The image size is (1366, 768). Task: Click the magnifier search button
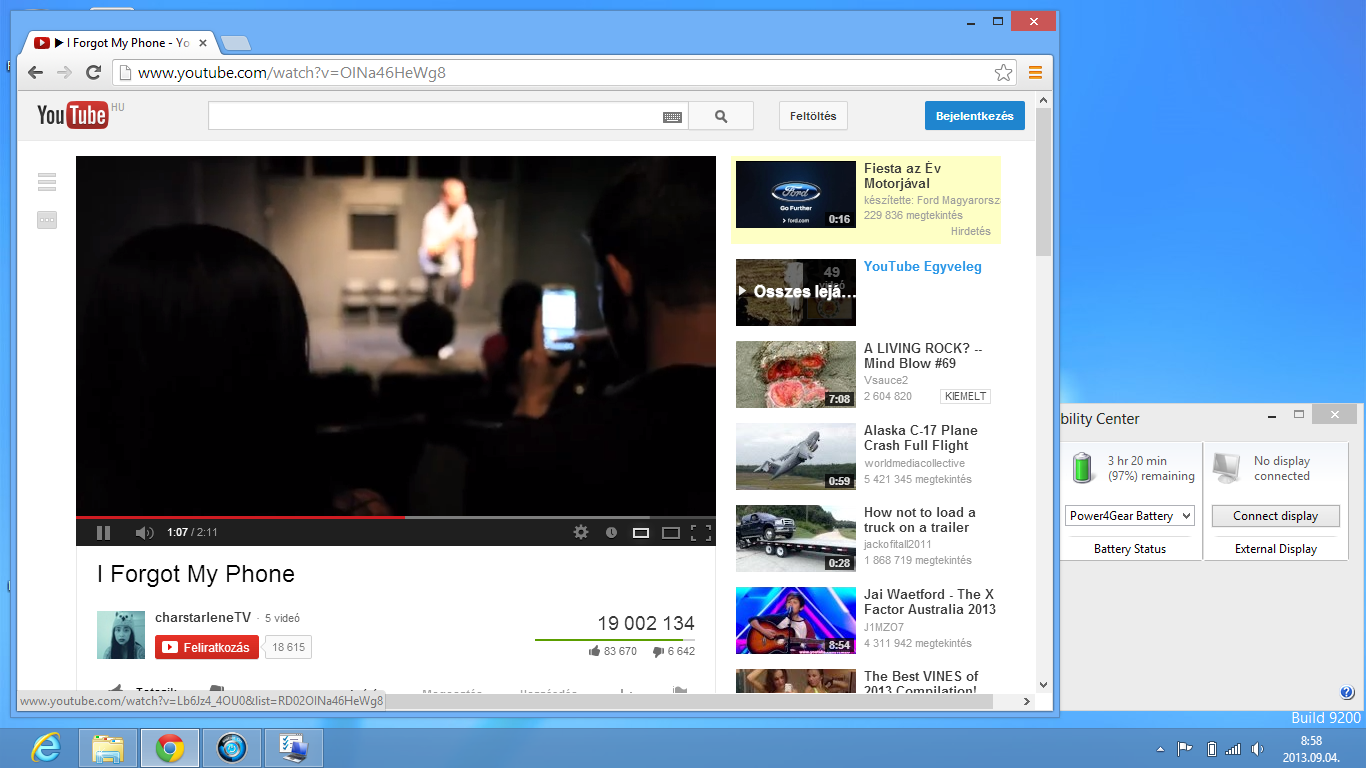pyautogui.click(x=721, y=116)
